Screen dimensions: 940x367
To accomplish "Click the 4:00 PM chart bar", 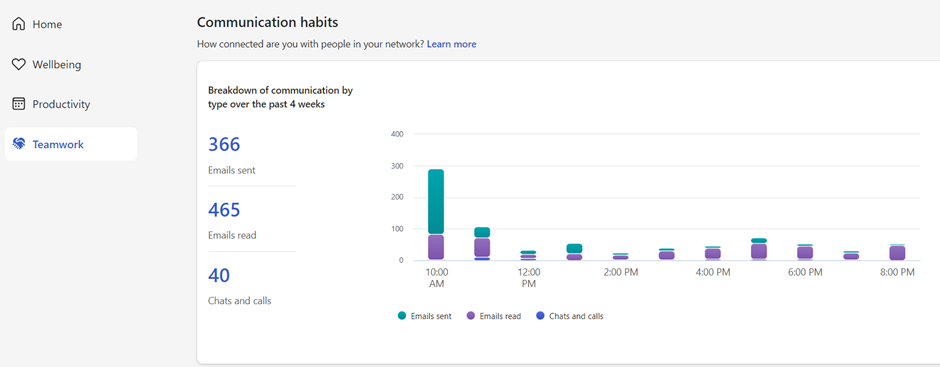I will pos(713,253).
